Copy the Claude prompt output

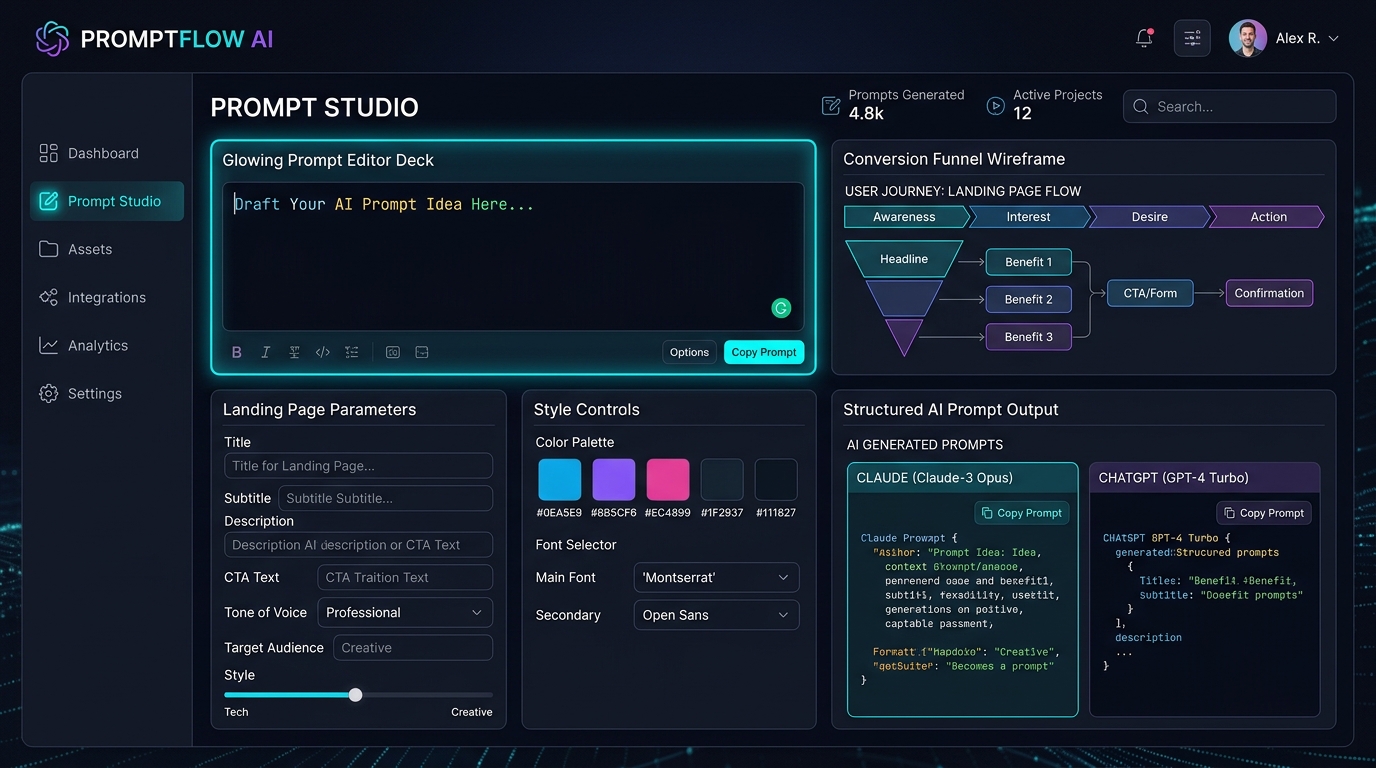click(1021, 513)
